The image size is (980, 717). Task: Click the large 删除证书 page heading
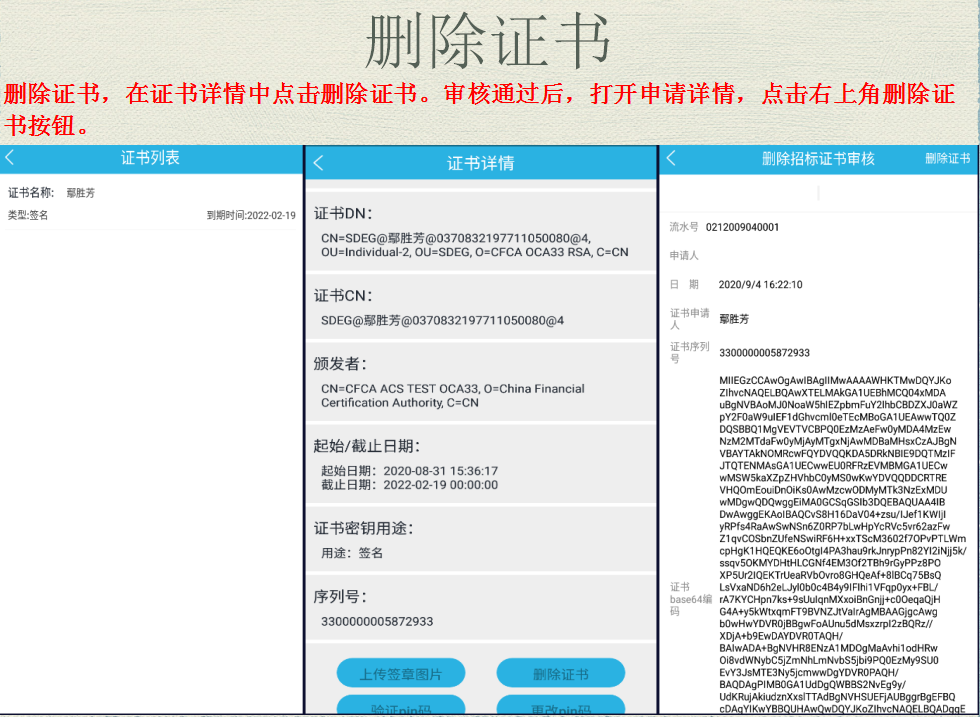(488, 40)
